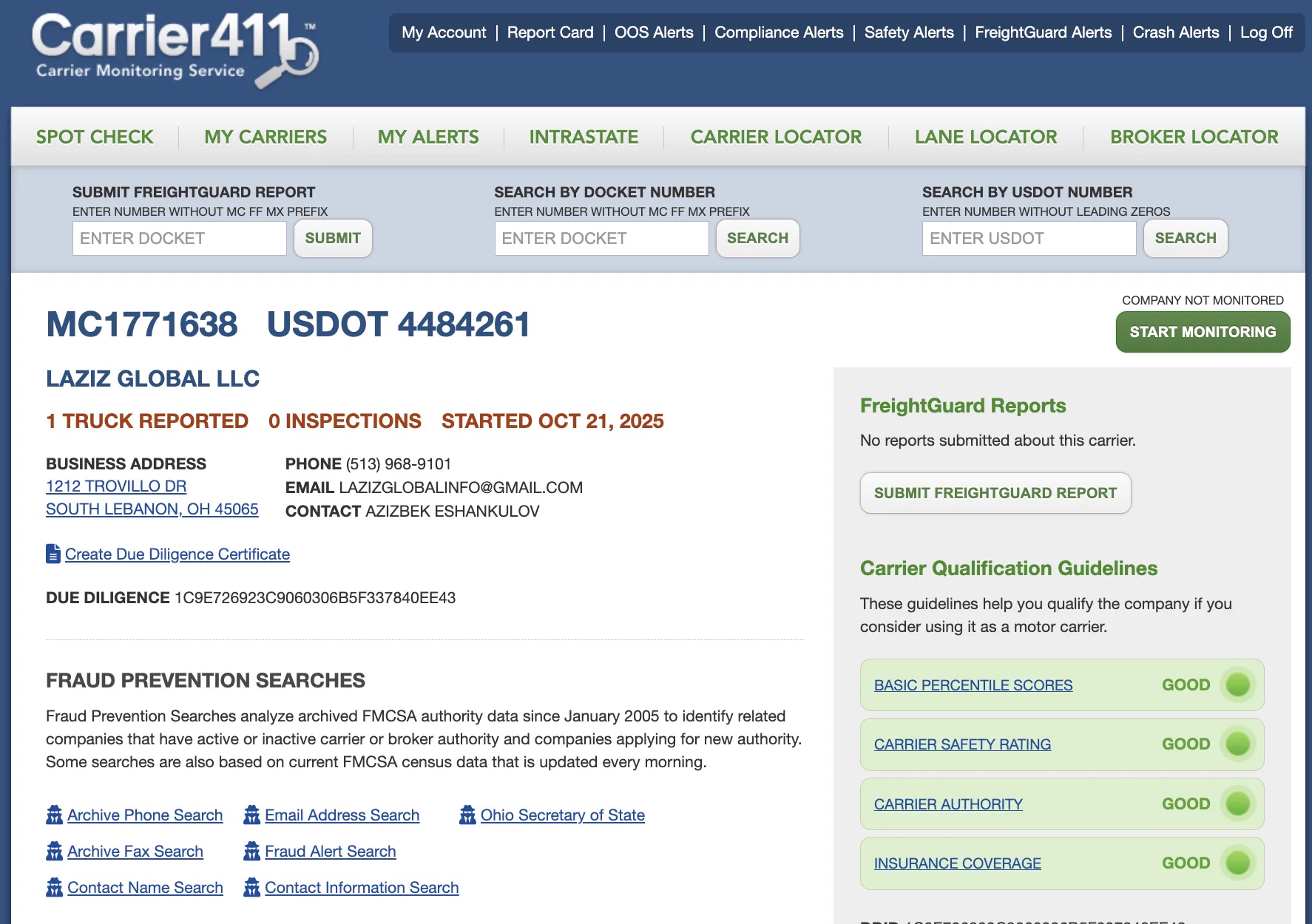Viewport: 1312px width, 924px height.
Task: Open Create Due Diligence Certificate link
Action: pyautogui.click(x=177, y=554)
